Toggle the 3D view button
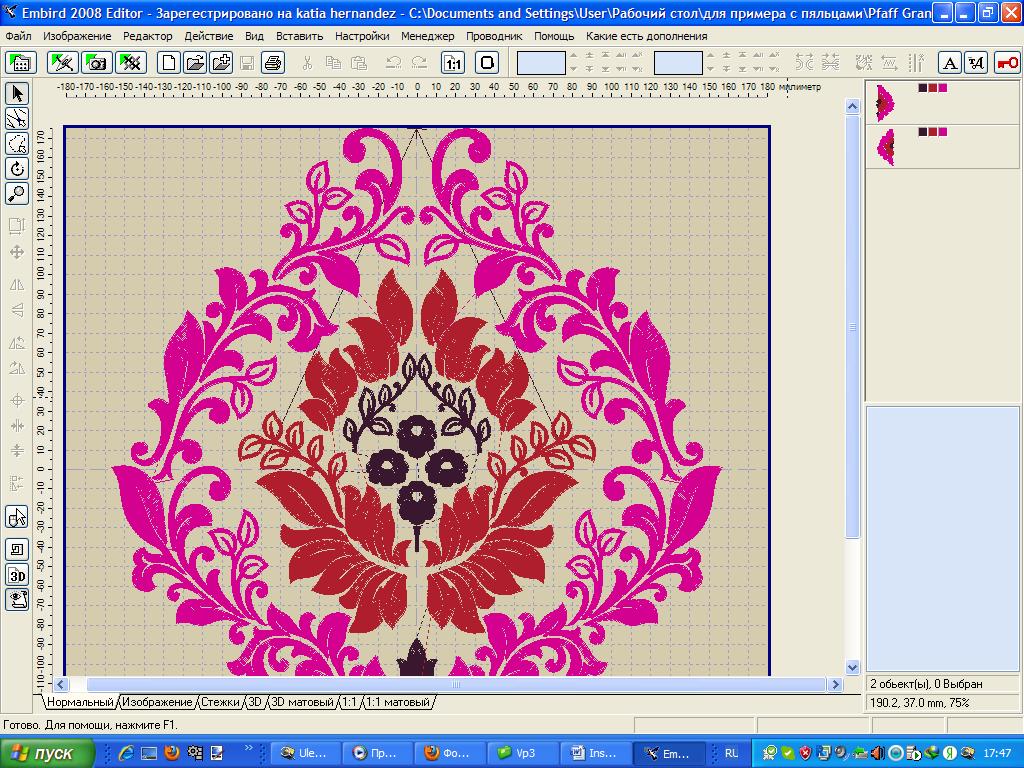 (x=17, y=575)
